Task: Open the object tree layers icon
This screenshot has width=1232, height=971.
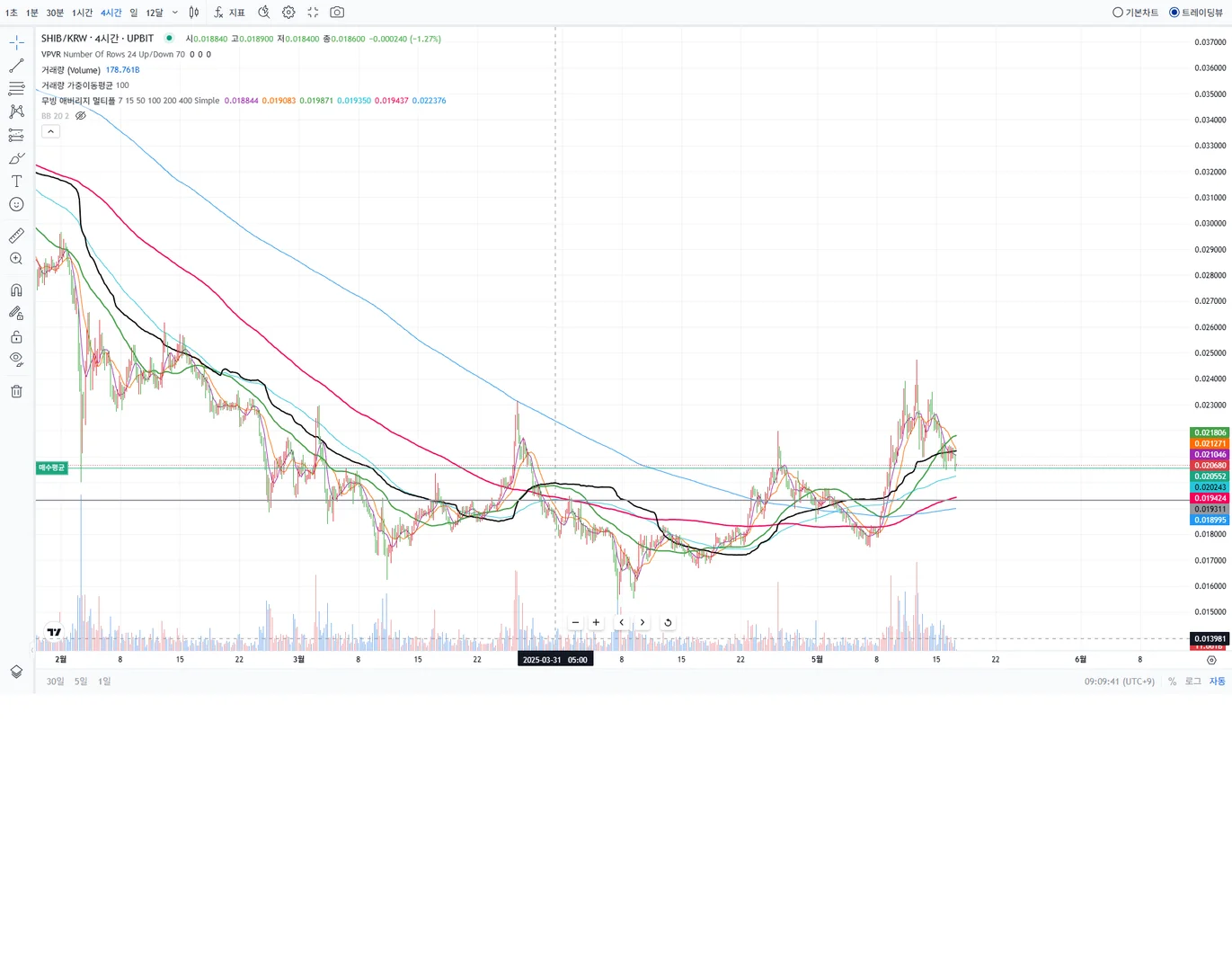Action: (x=16, y=672)
